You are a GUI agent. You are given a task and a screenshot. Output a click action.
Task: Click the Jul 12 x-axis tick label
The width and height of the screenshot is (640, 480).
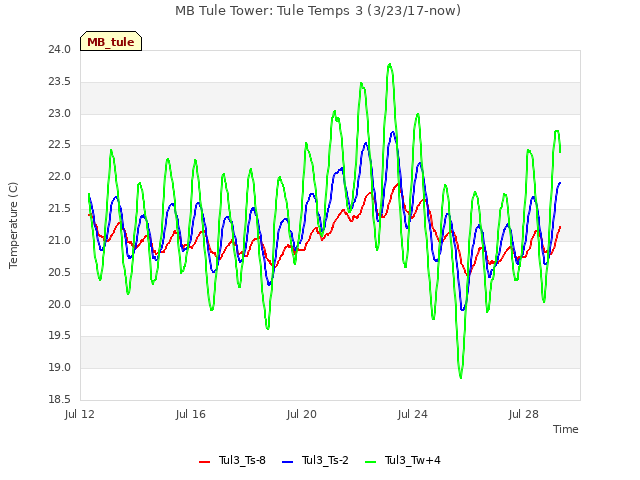pyautogui.click(x=80, y=414)
